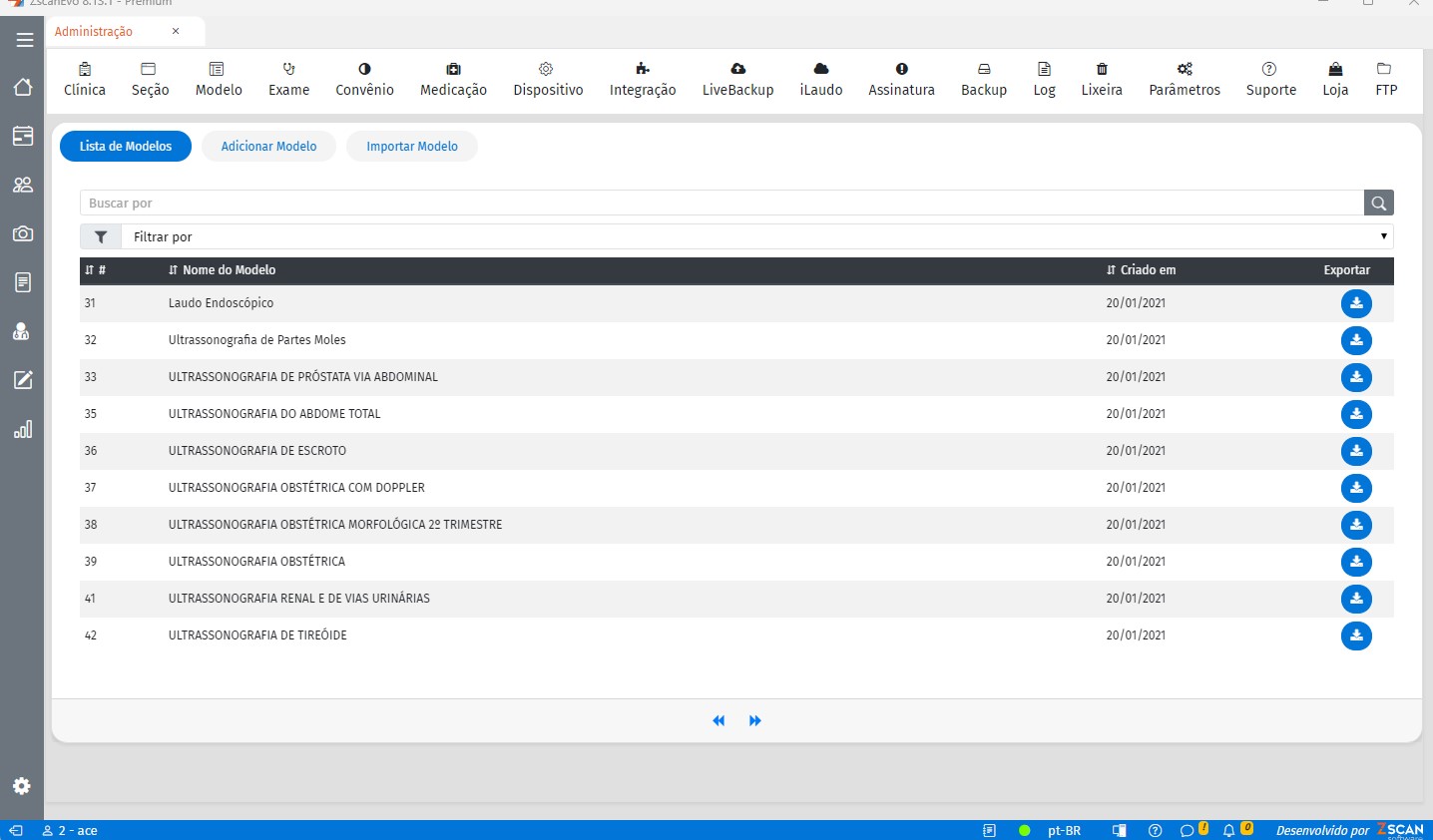Export Ultrassonografia de Tireóide model
1433x840 pixels.
(1356, 635)
